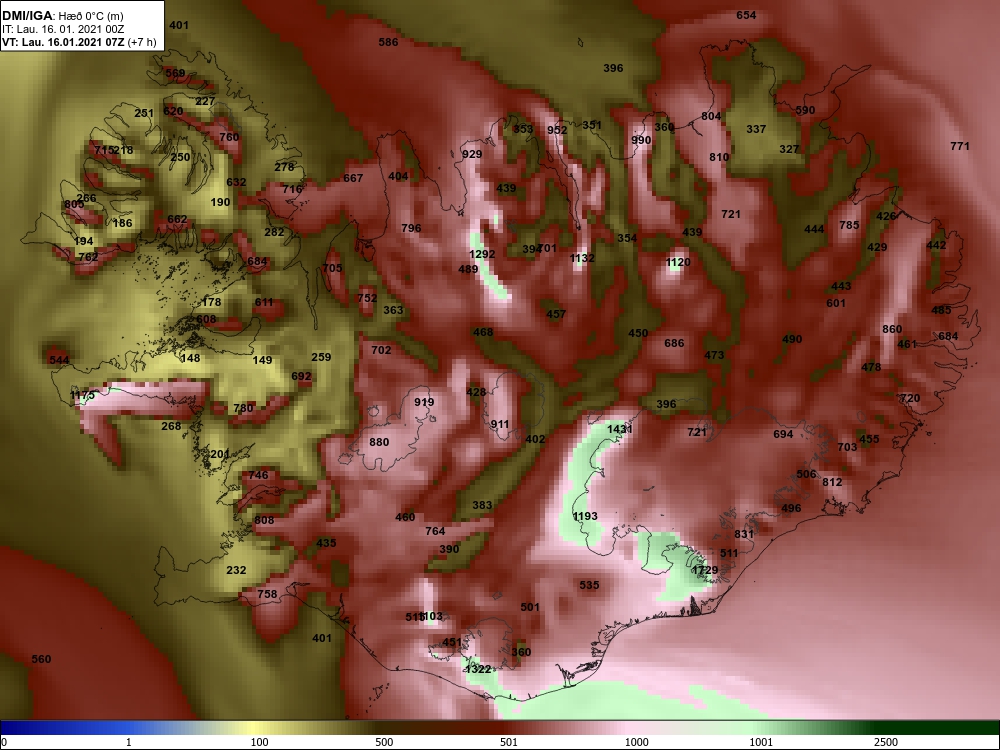Click the 831 value label
The height and width of the screenshot is (750, 1000).
pyautogui.click(x=744, y=534)
